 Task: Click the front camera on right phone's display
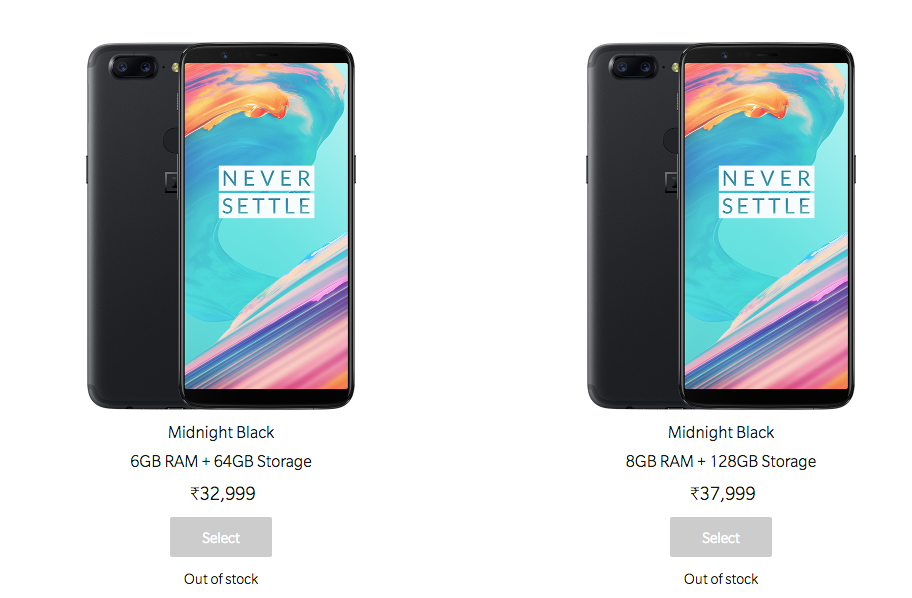coord(724,55)
